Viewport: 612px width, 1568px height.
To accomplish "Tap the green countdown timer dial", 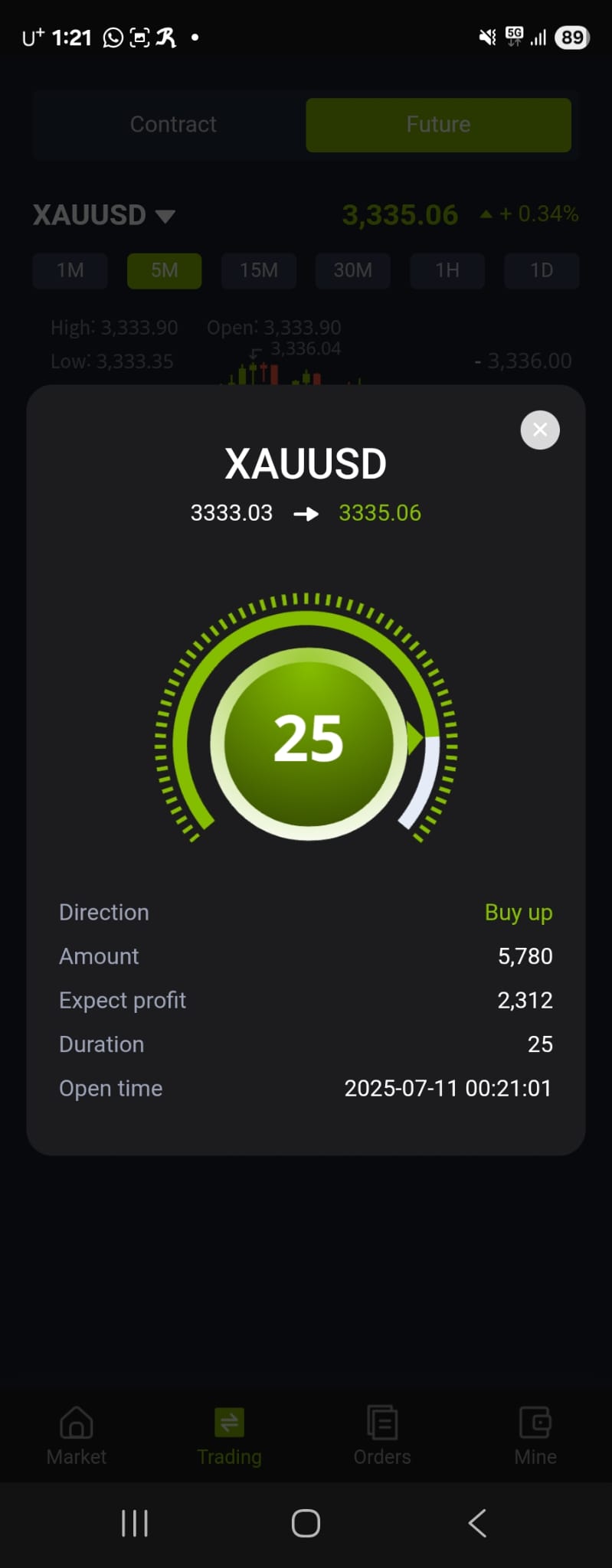I will click(x=306, y=739).
